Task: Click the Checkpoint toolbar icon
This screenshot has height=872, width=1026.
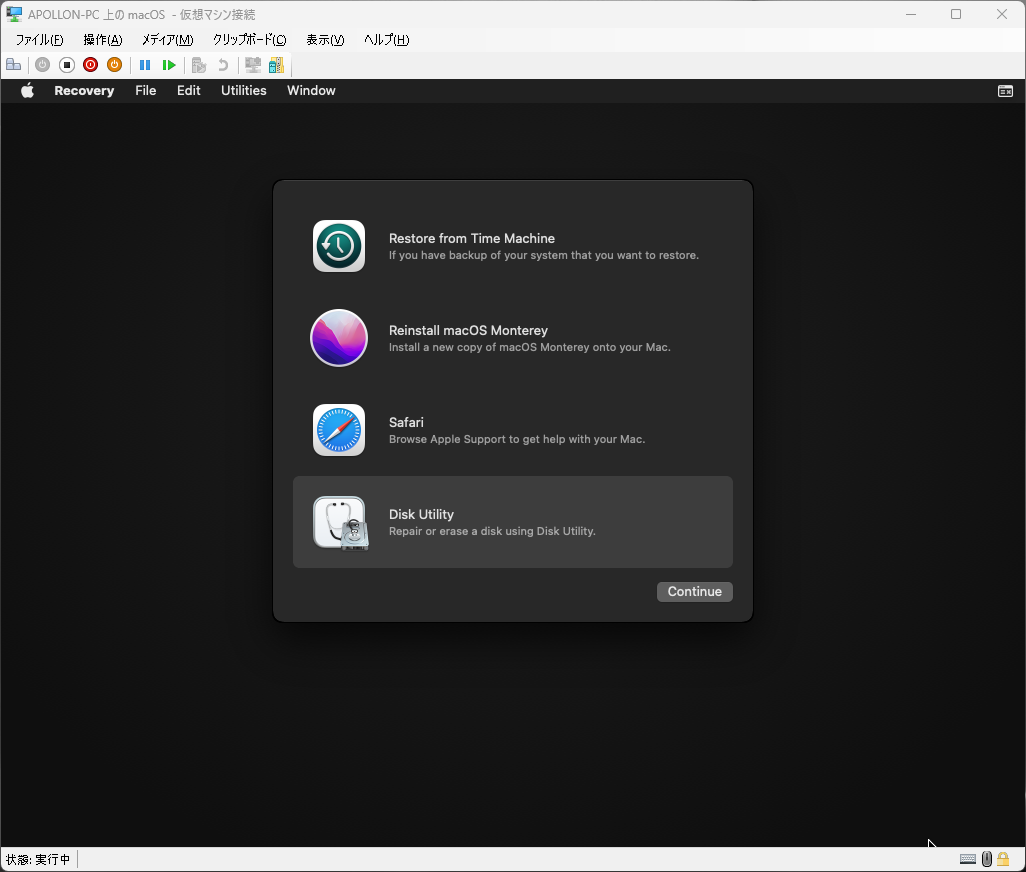Action: [199, 65]
